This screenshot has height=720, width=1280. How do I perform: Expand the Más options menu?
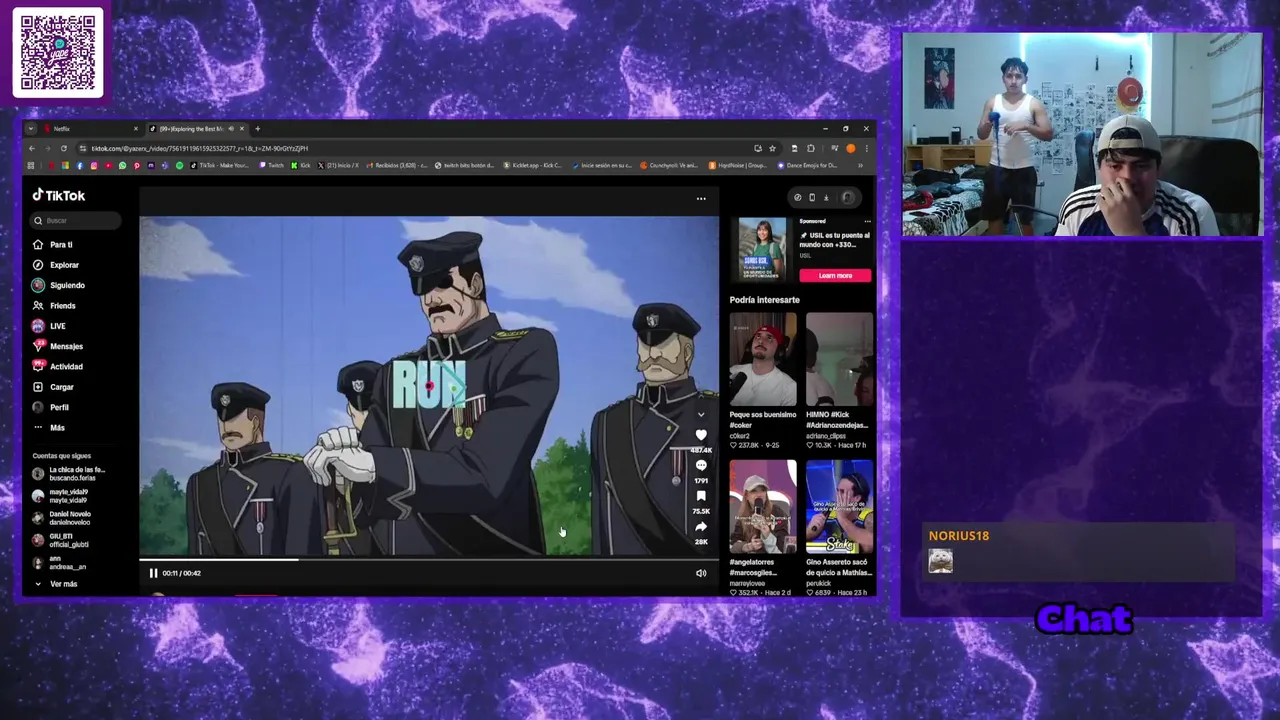(x=49, y=428)
